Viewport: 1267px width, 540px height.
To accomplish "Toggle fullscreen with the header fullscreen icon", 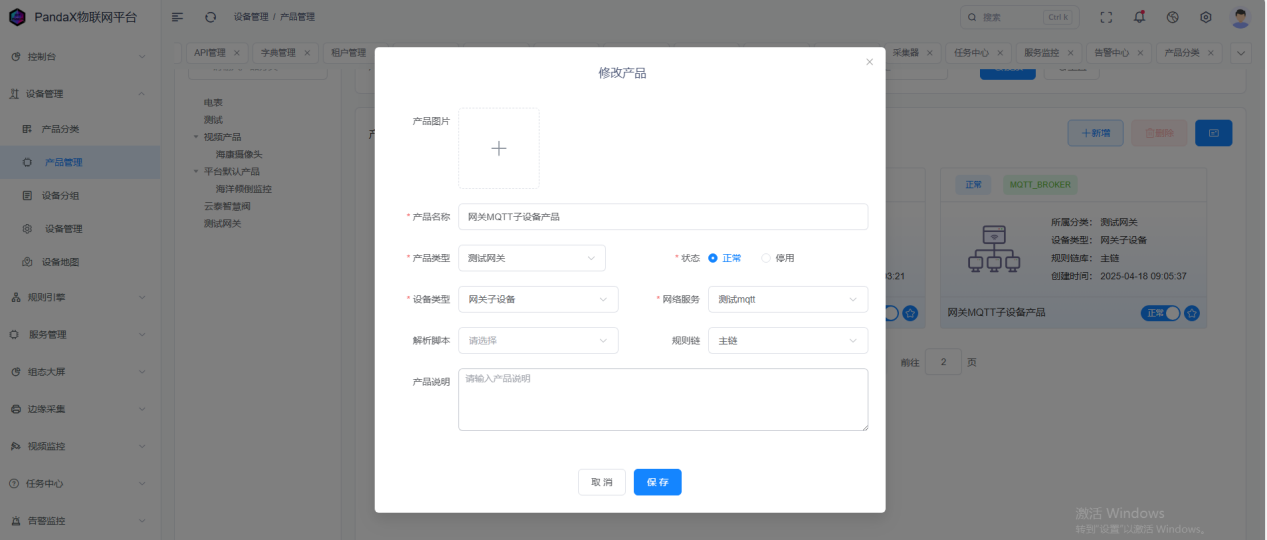I will (1106, 17).
